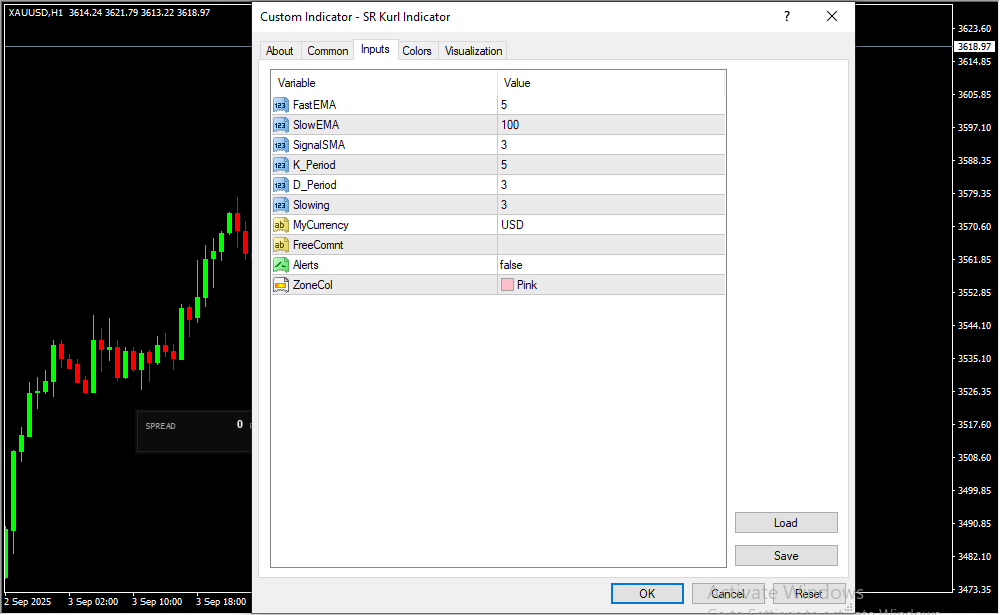1000x615 pixels.
Task: Switch to the About tab
Action: tap(280, 51)
